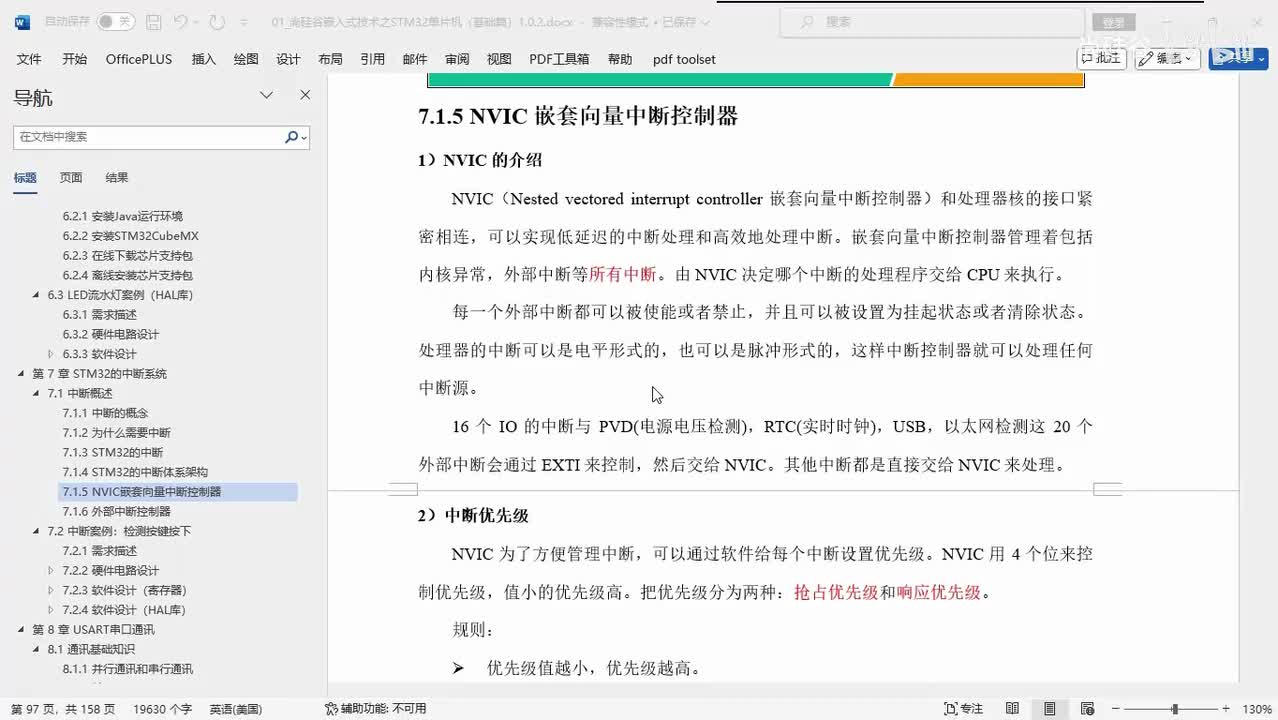
Task: Click the zoom in plus button
Action: tap(1228, 709)
